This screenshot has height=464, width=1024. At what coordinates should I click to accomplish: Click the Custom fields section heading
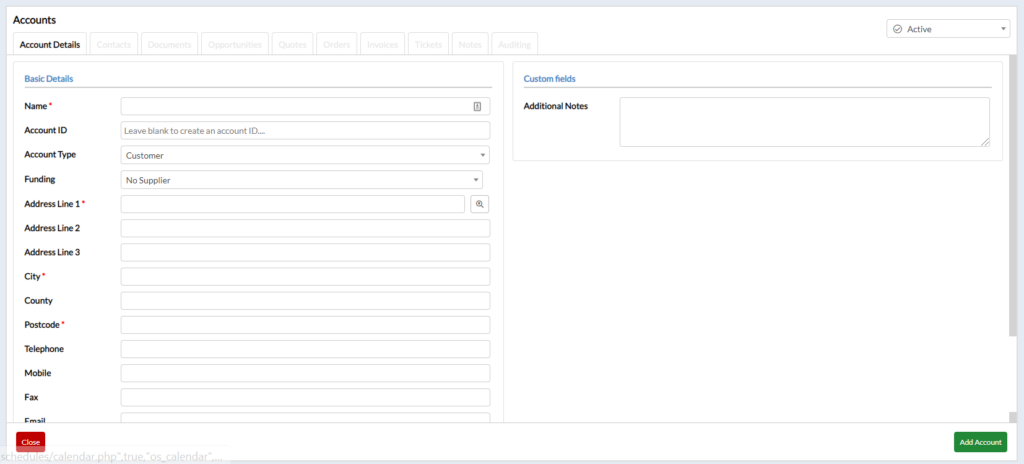tap(549, 78)
